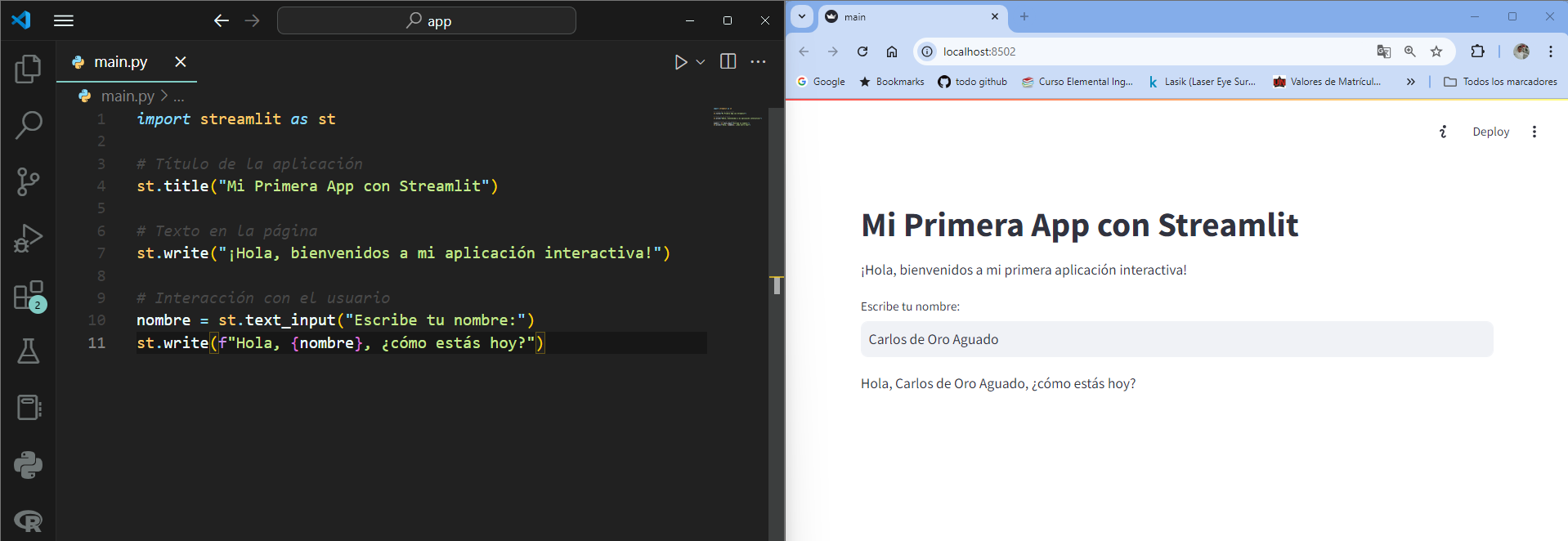Open the Extensions view with badge
1568x541 pixels.
[29, 296]
